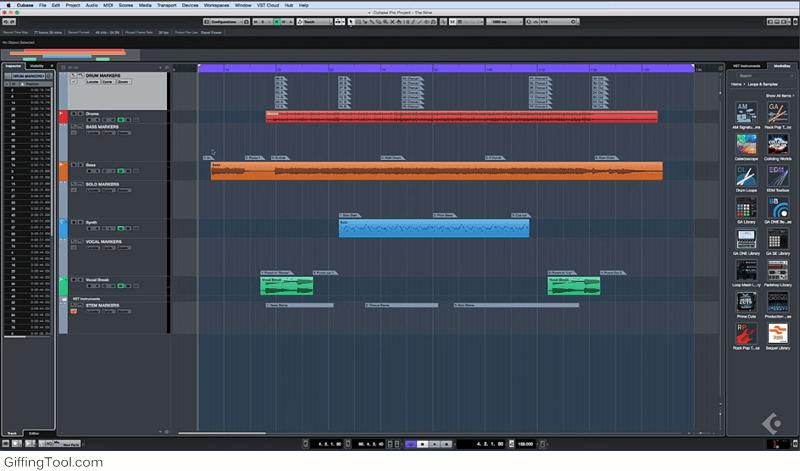Open the GA SE Library icon
Image resolution: width=800 pixels, height=471 pixels.
click(x=778, y=239)
